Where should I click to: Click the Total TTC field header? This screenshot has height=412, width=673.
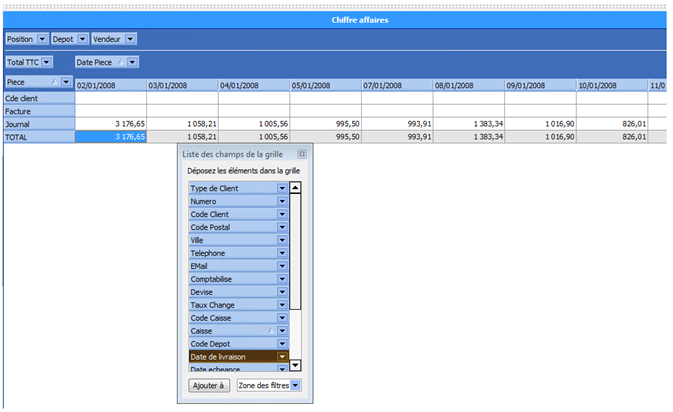[x=29, y=62]
